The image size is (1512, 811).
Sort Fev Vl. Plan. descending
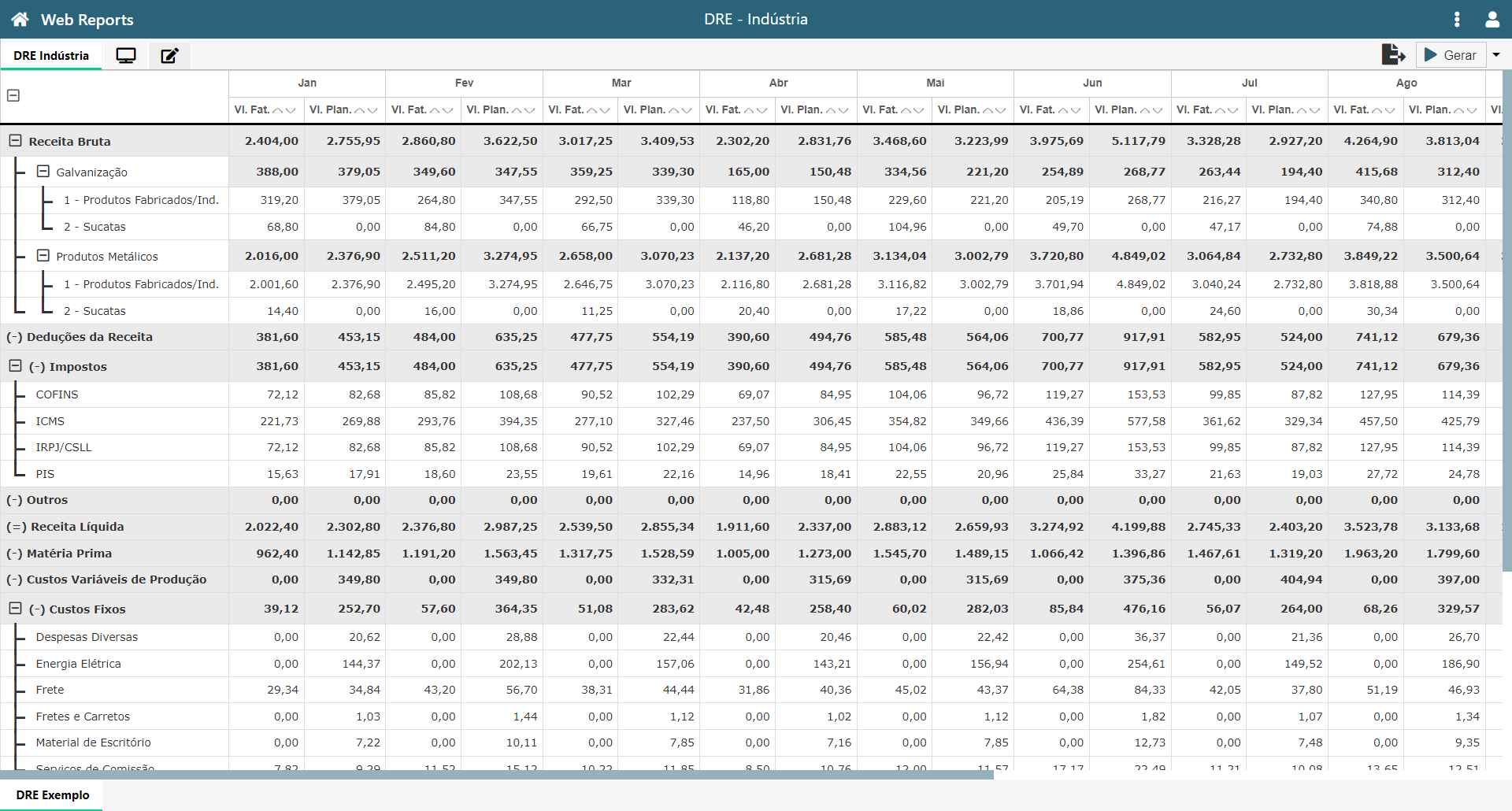(529, 110)
